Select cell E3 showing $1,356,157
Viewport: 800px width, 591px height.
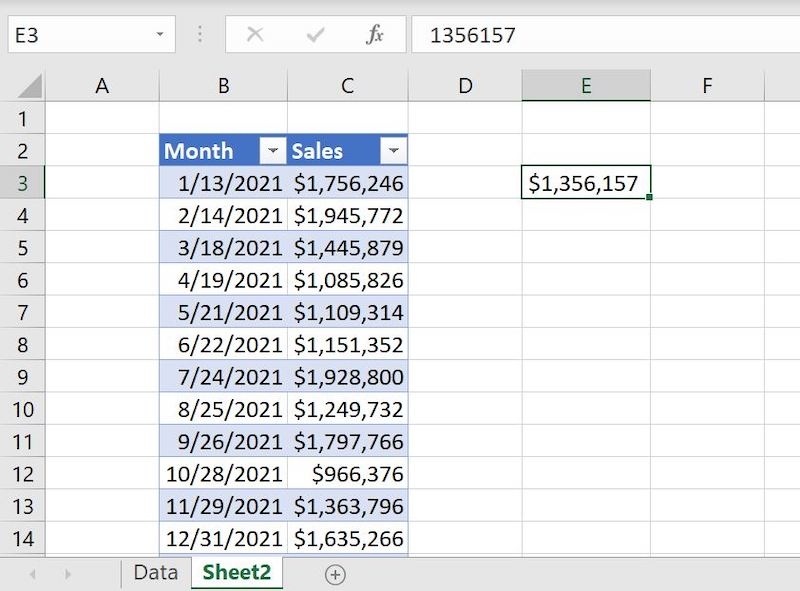[x=586, y=182]
